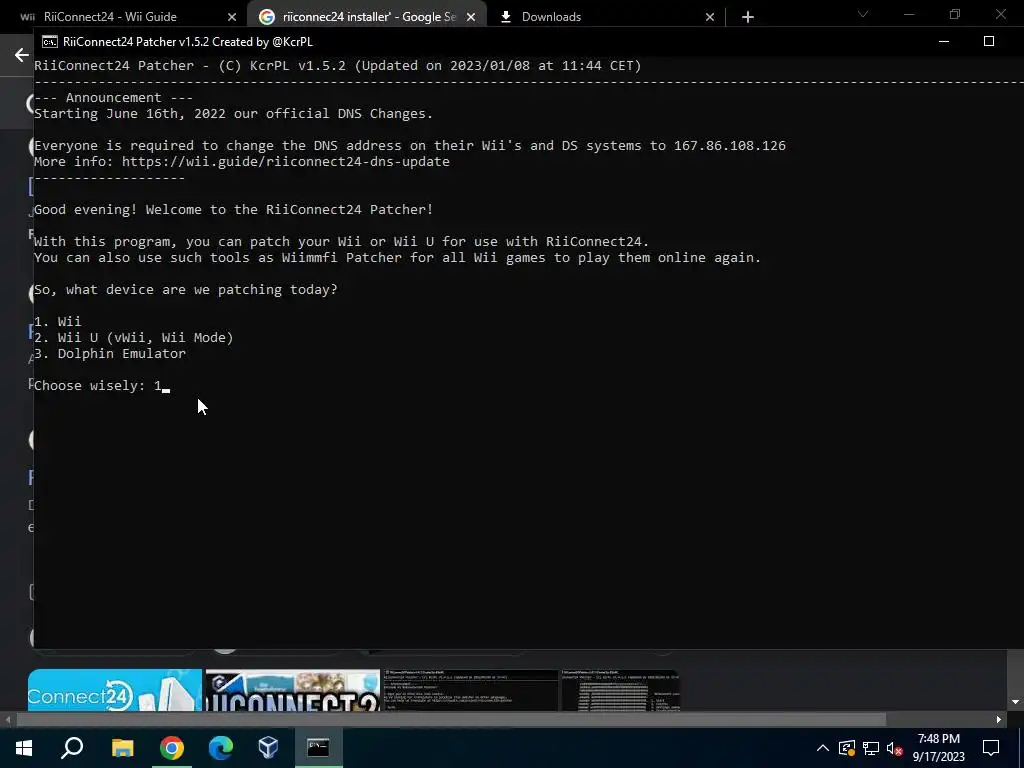
Task: Click the security warning tray icon
Action: 847,748
